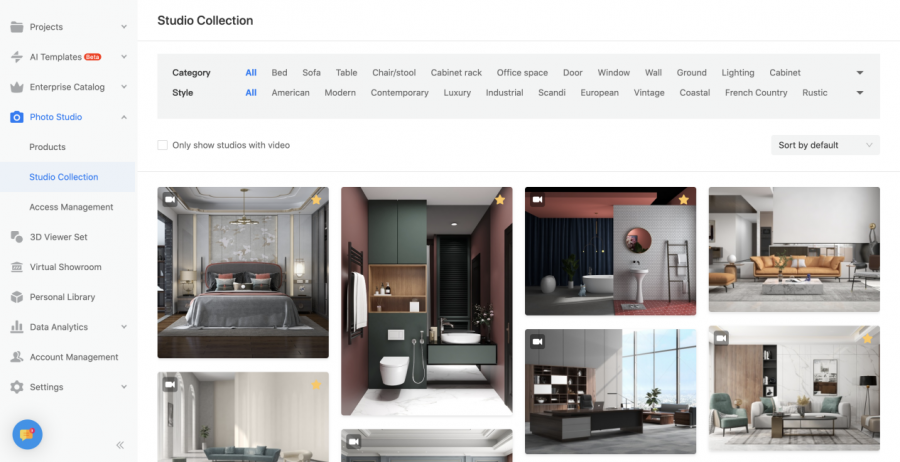This screenshot has width=900, height=462.
Task: Toggle favorite star on beige curtain studio
Action: 316,385
